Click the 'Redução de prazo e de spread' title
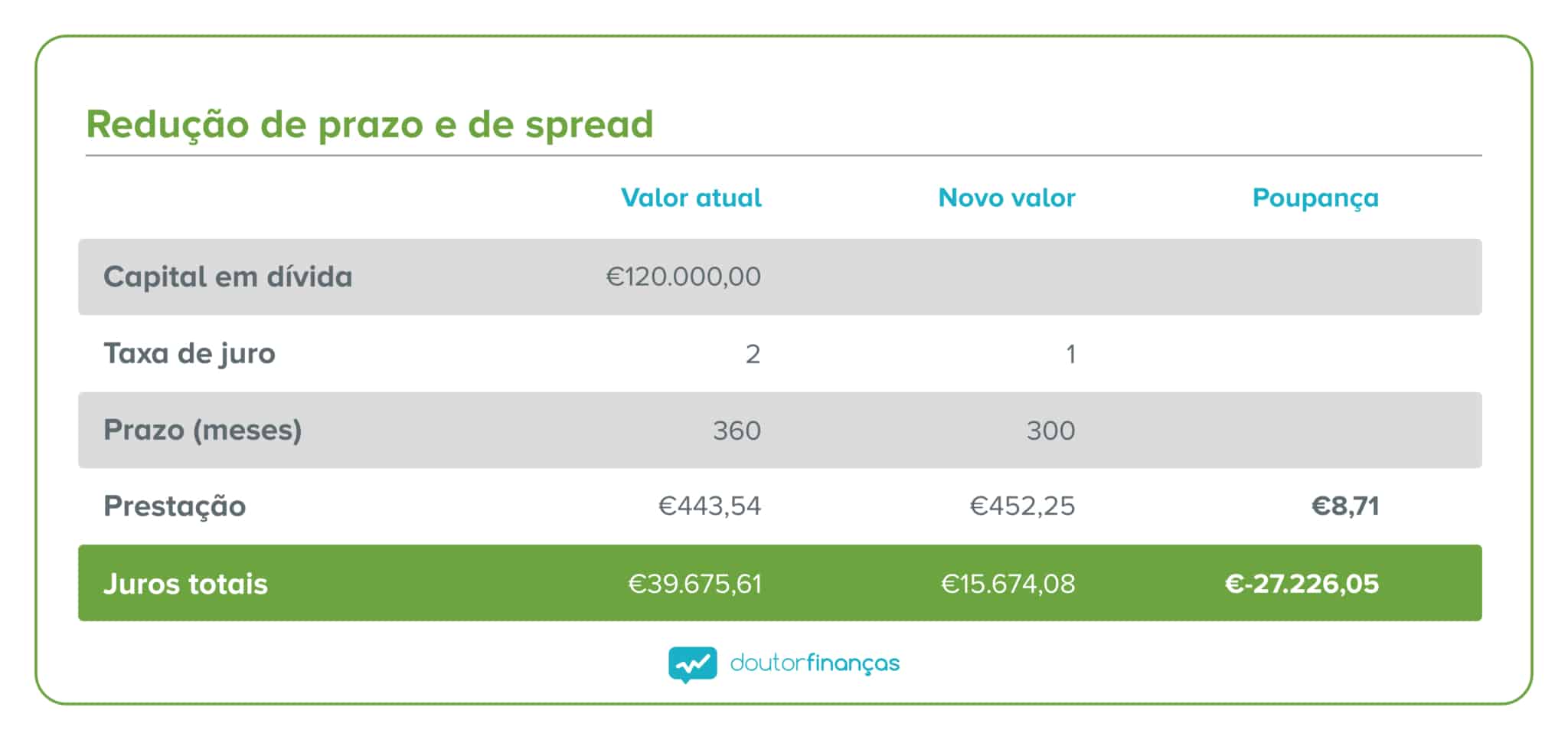 click(369, 124)
